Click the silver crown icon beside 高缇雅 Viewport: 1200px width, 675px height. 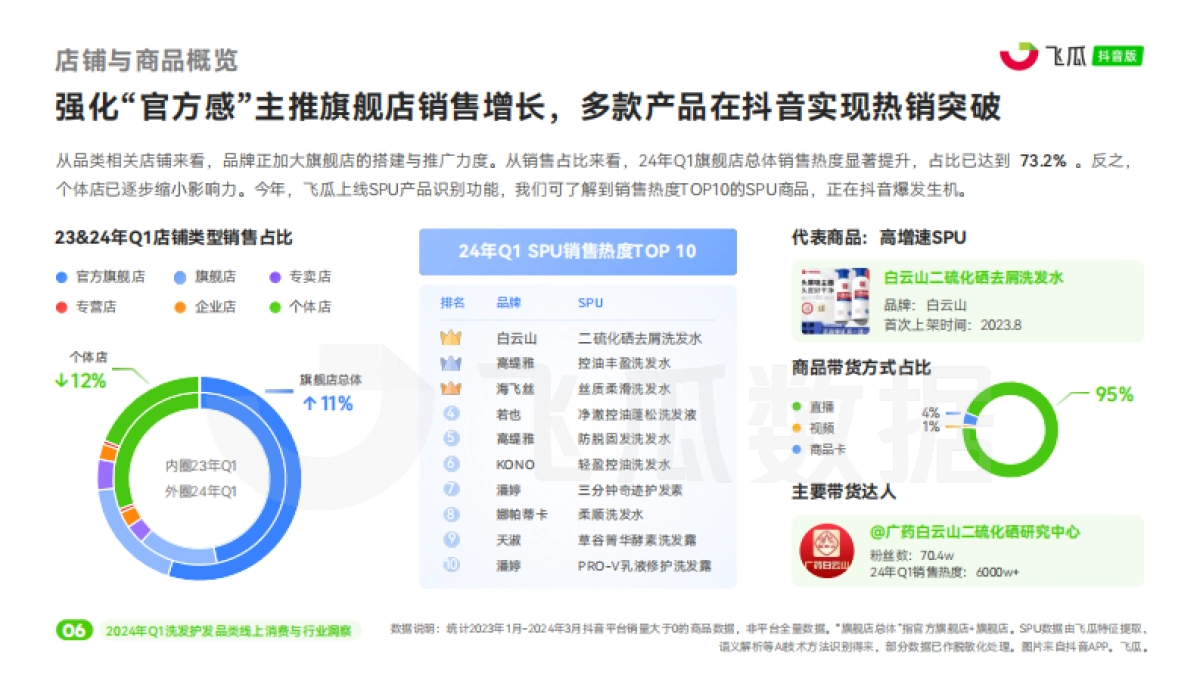click(x=450, y=361)
